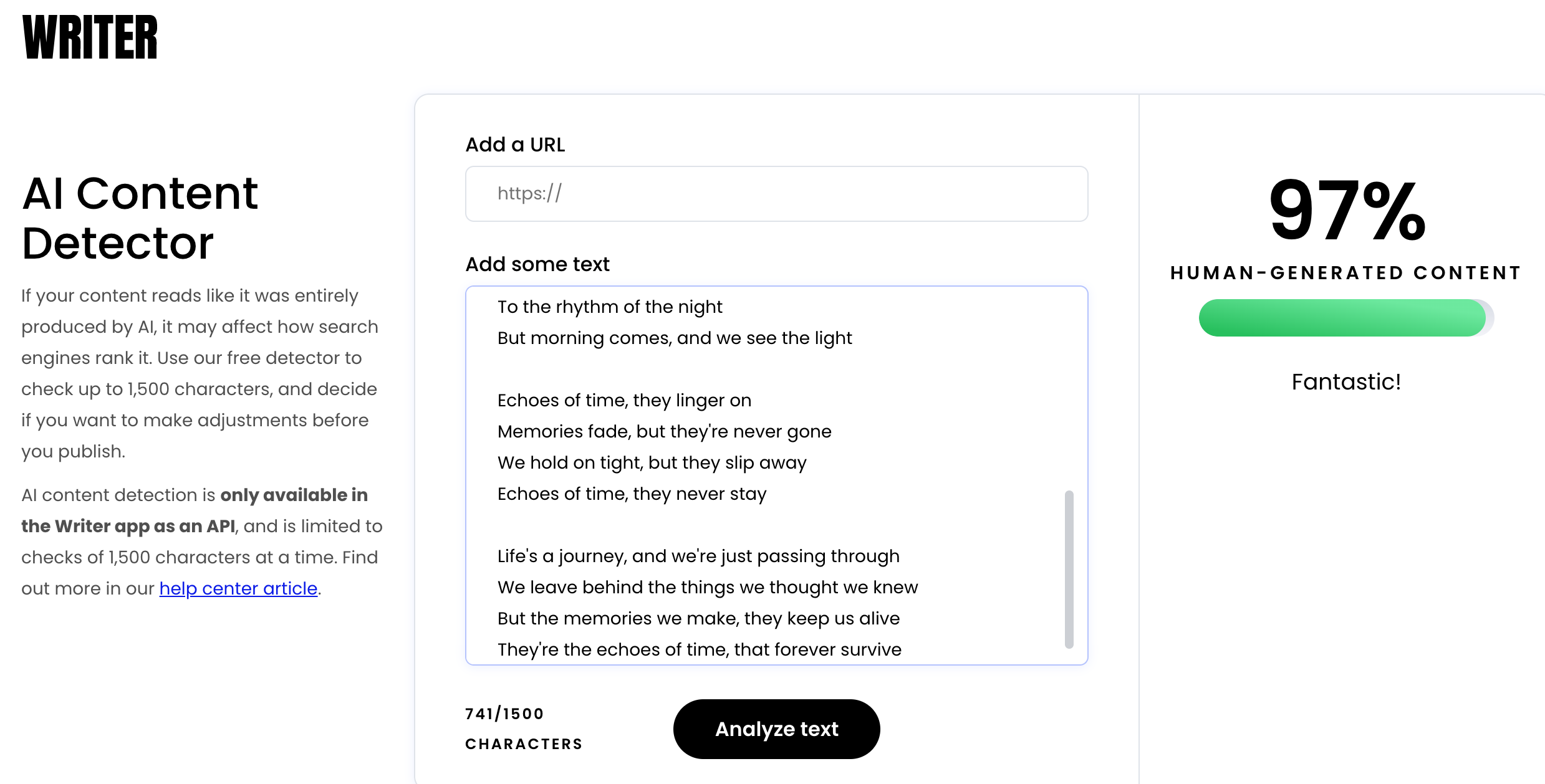Click the green human-generated score bar
This screenshot has height=784, width=1545.
point(1342,318)
